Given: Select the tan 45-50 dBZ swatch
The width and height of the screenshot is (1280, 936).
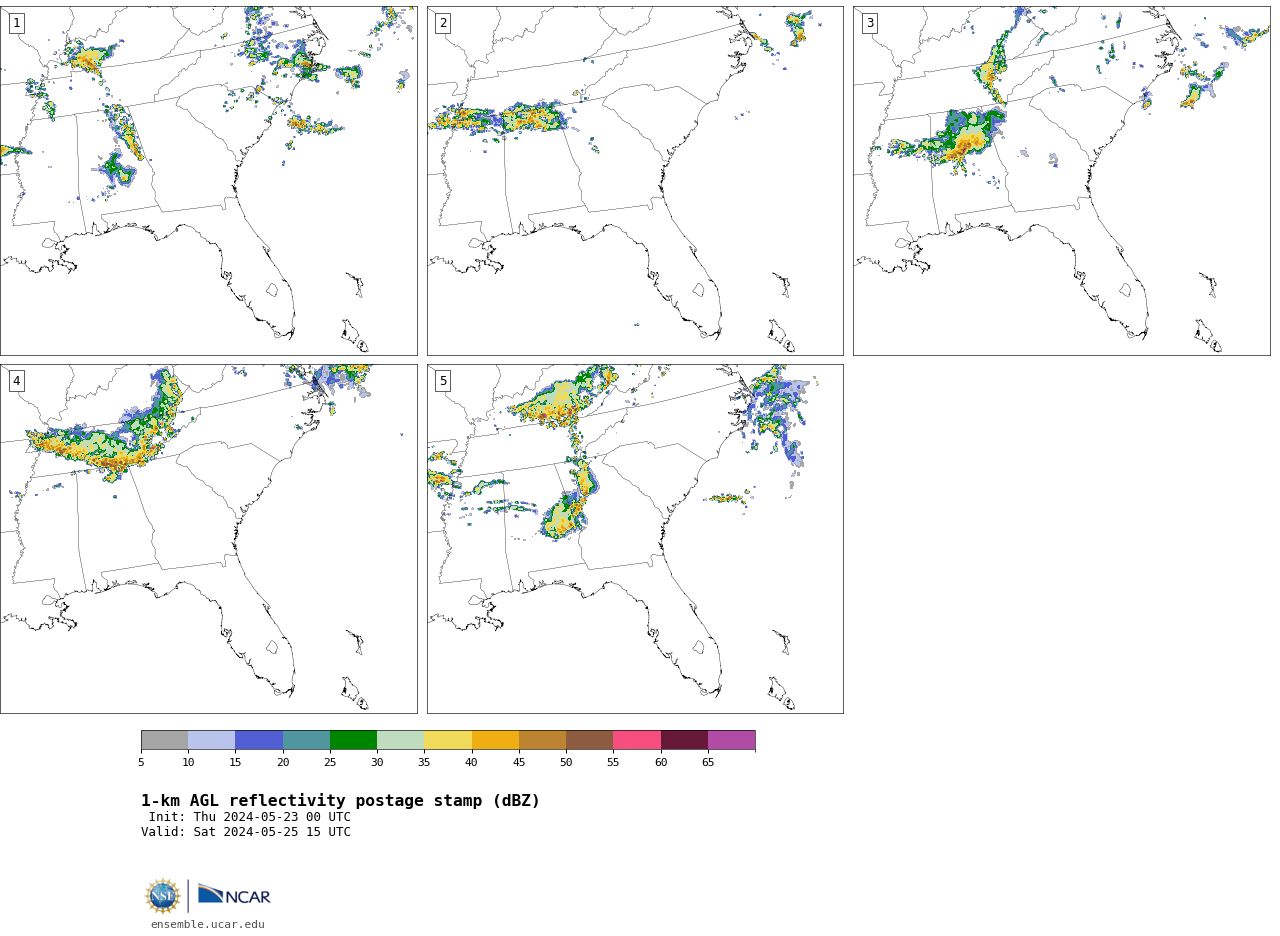Looking at the screenshot, I should click(542, 740).
